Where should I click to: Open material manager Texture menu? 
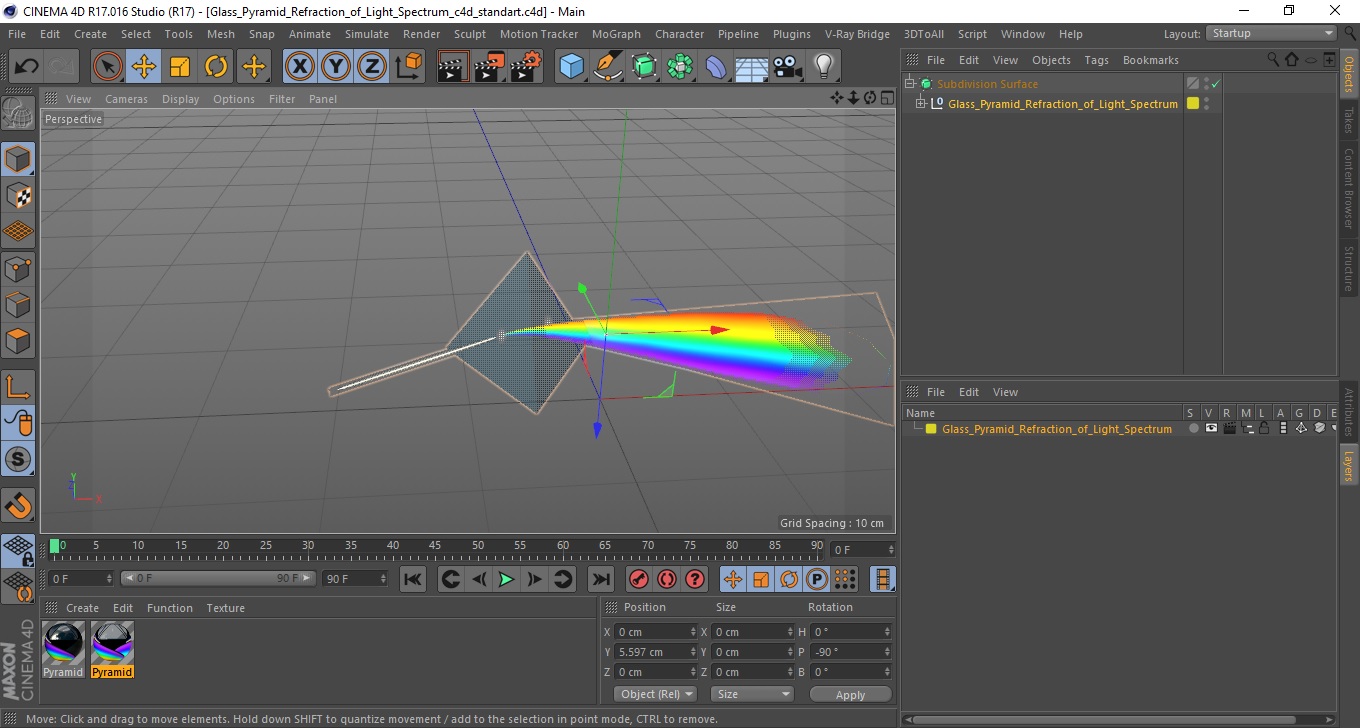coord(225,608)
